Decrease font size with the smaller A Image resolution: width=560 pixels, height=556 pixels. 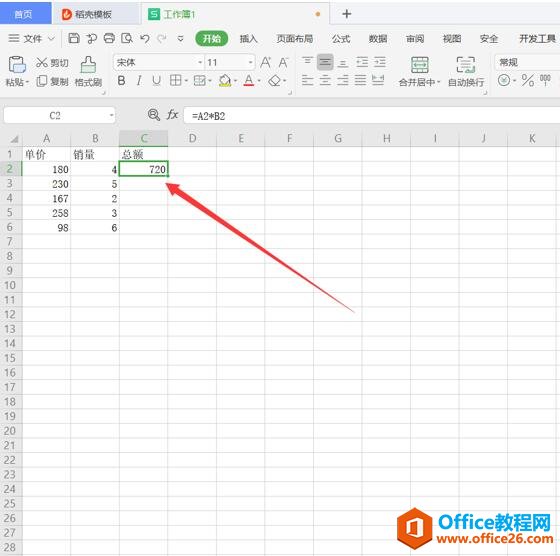[283, 63]
